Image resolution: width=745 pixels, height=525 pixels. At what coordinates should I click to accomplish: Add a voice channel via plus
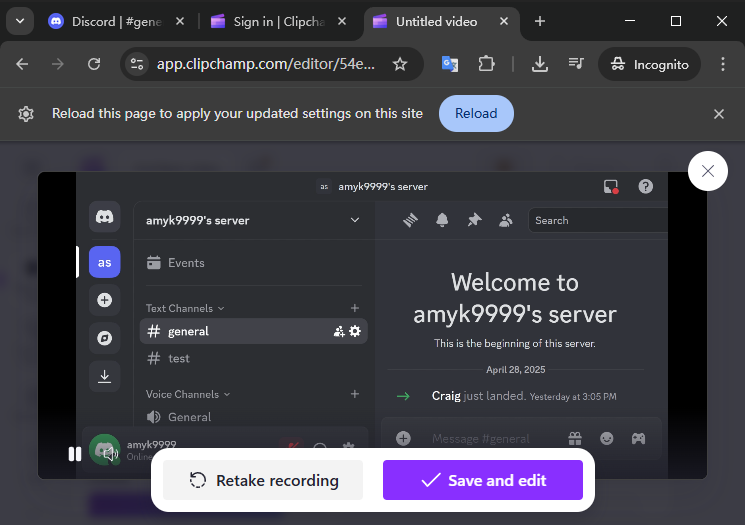pyautogui.click(x=355, y=394)
